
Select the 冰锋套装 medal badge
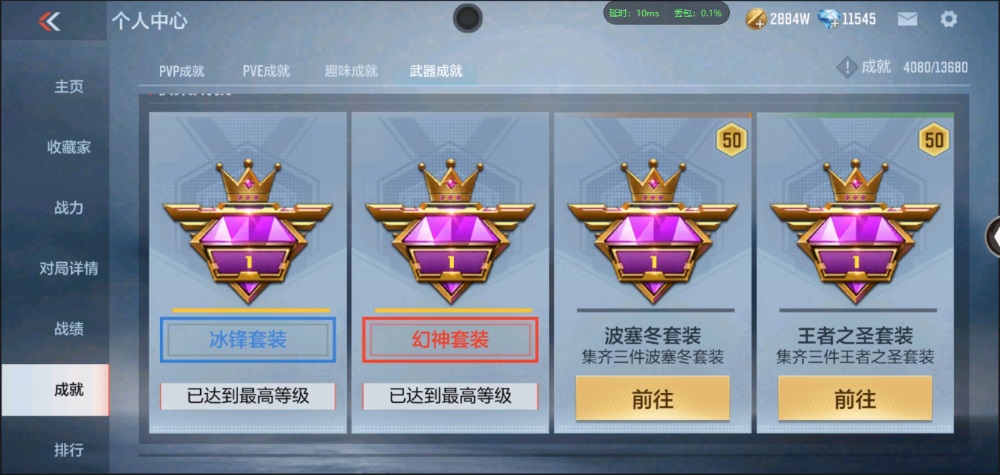tap(248, 231)
